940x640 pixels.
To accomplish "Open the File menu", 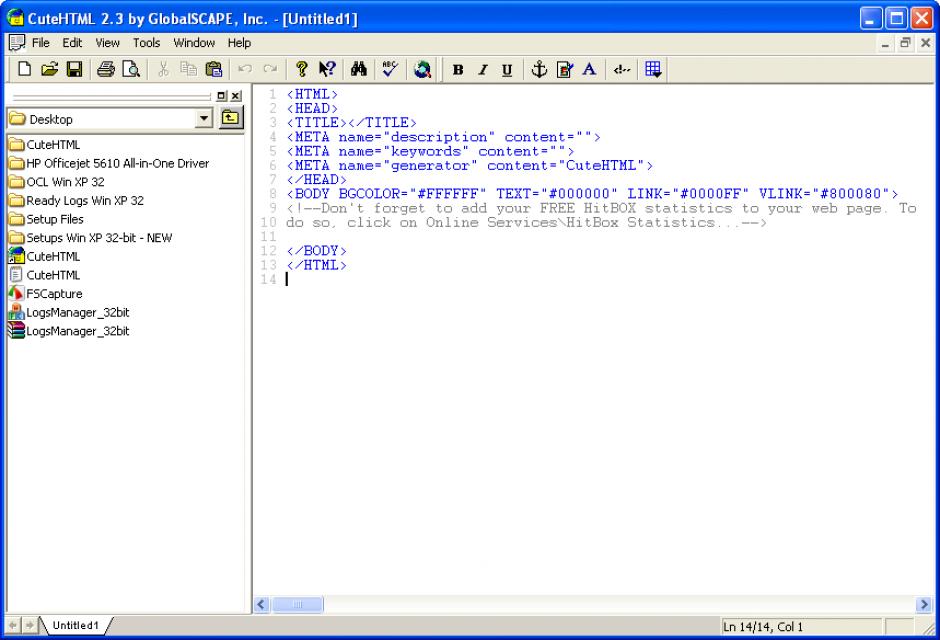I will pos(41,43).
